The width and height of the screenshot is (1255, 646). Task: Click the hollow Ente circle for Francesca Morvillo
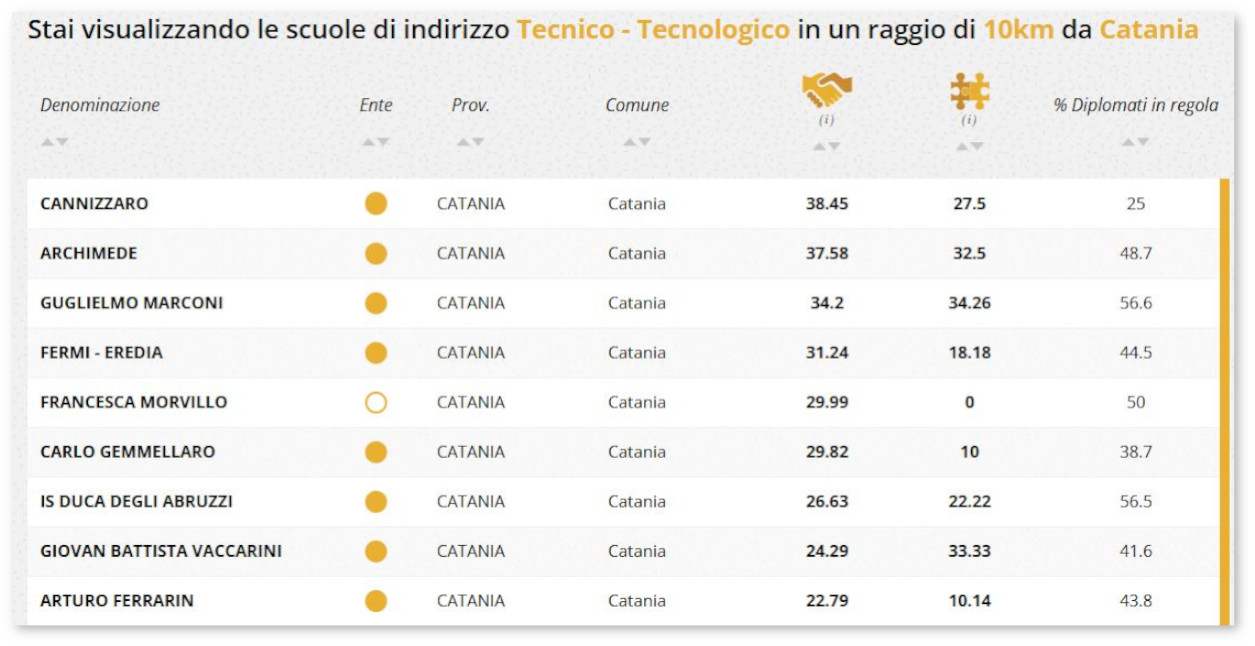[376, 402]
